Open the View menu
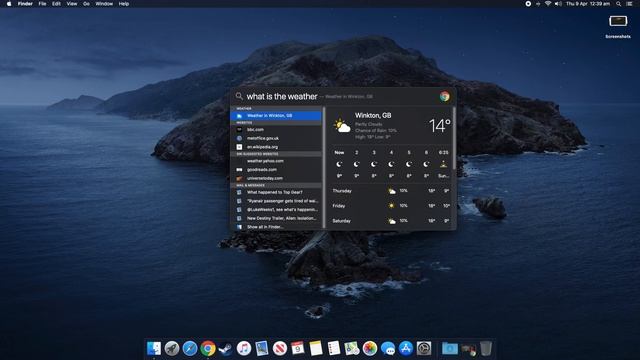The width and height of the screenshot is (640, 360). tap(72, 4)
